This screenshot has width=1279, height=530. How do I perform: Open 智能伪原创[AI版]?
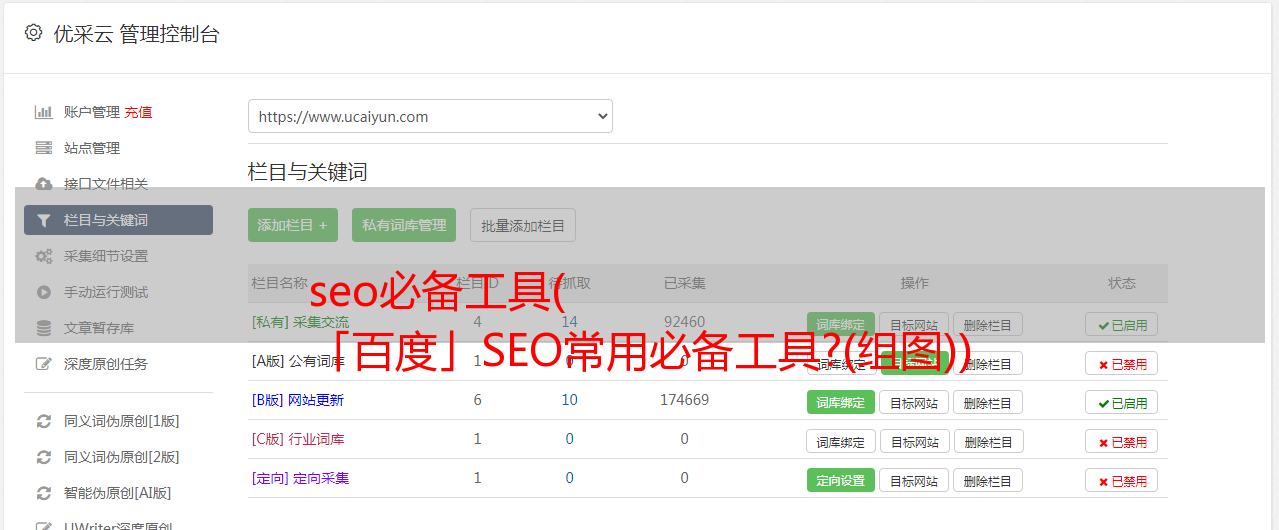click(x=118, y=493)
